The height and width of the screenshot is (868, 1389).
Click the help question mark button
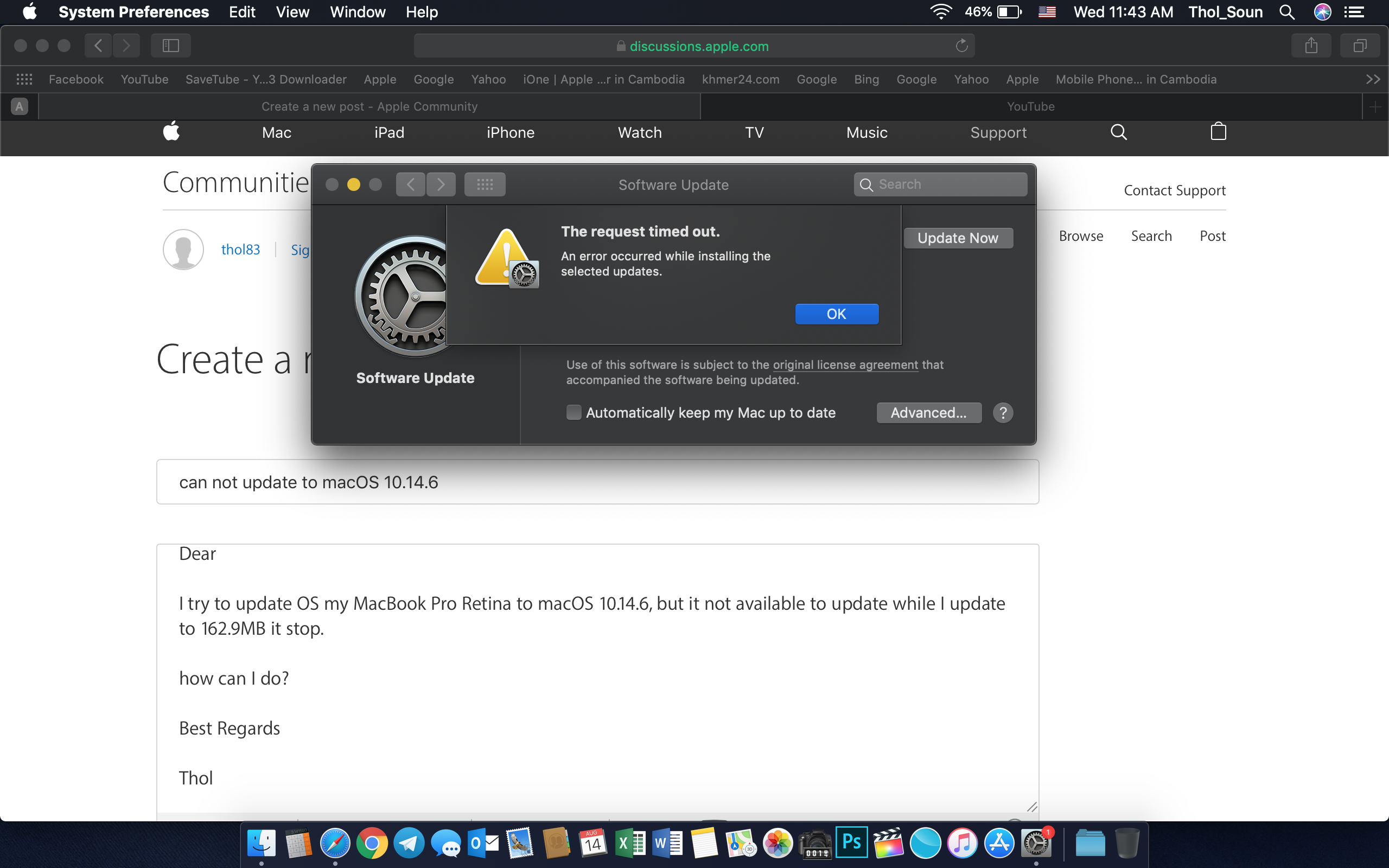coord(1003,413)
